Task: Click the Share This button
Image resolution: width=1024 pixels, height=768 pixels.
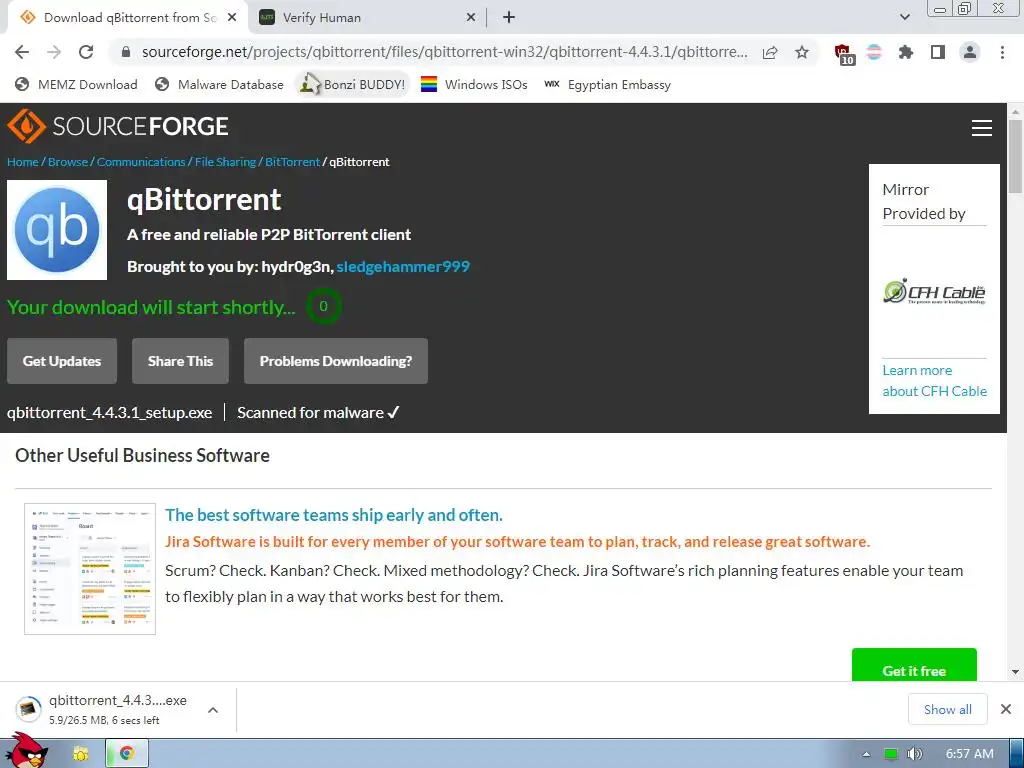Action: pyautogui.click(x=180, y=361)
